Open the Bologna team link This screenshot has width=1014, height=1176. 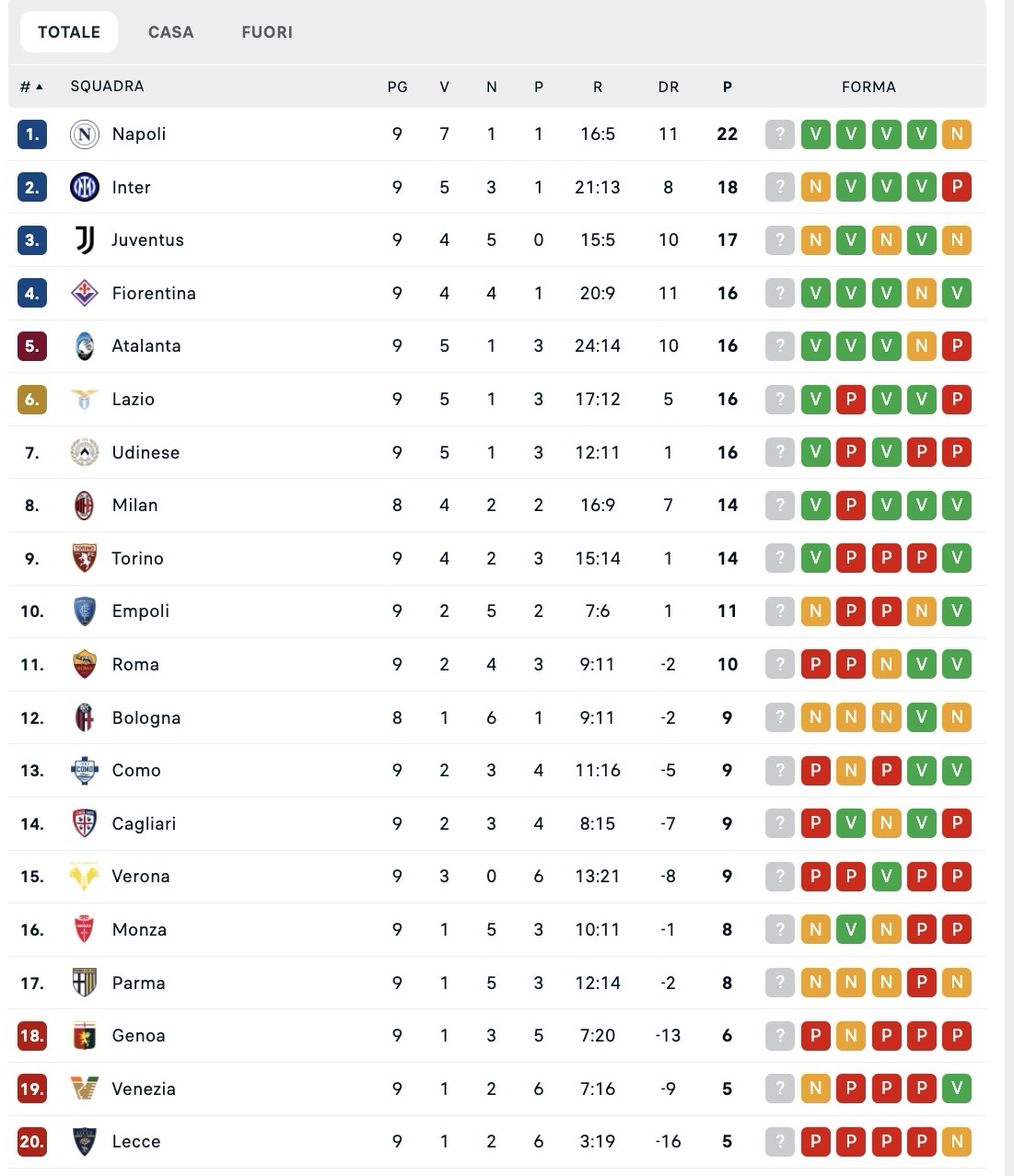pyautogui.click(x=146, y=718)
